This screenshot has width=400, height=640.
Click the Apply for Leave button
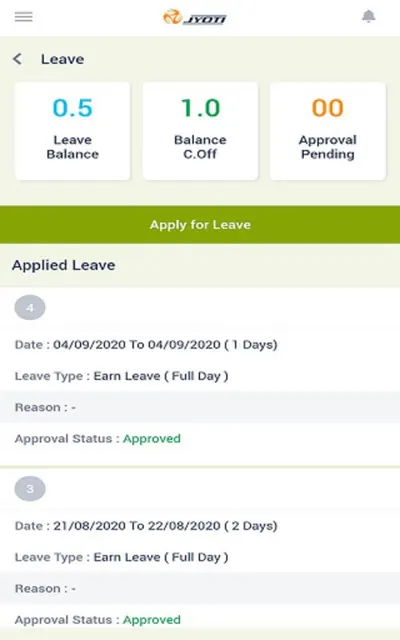[x=200, y=224]
